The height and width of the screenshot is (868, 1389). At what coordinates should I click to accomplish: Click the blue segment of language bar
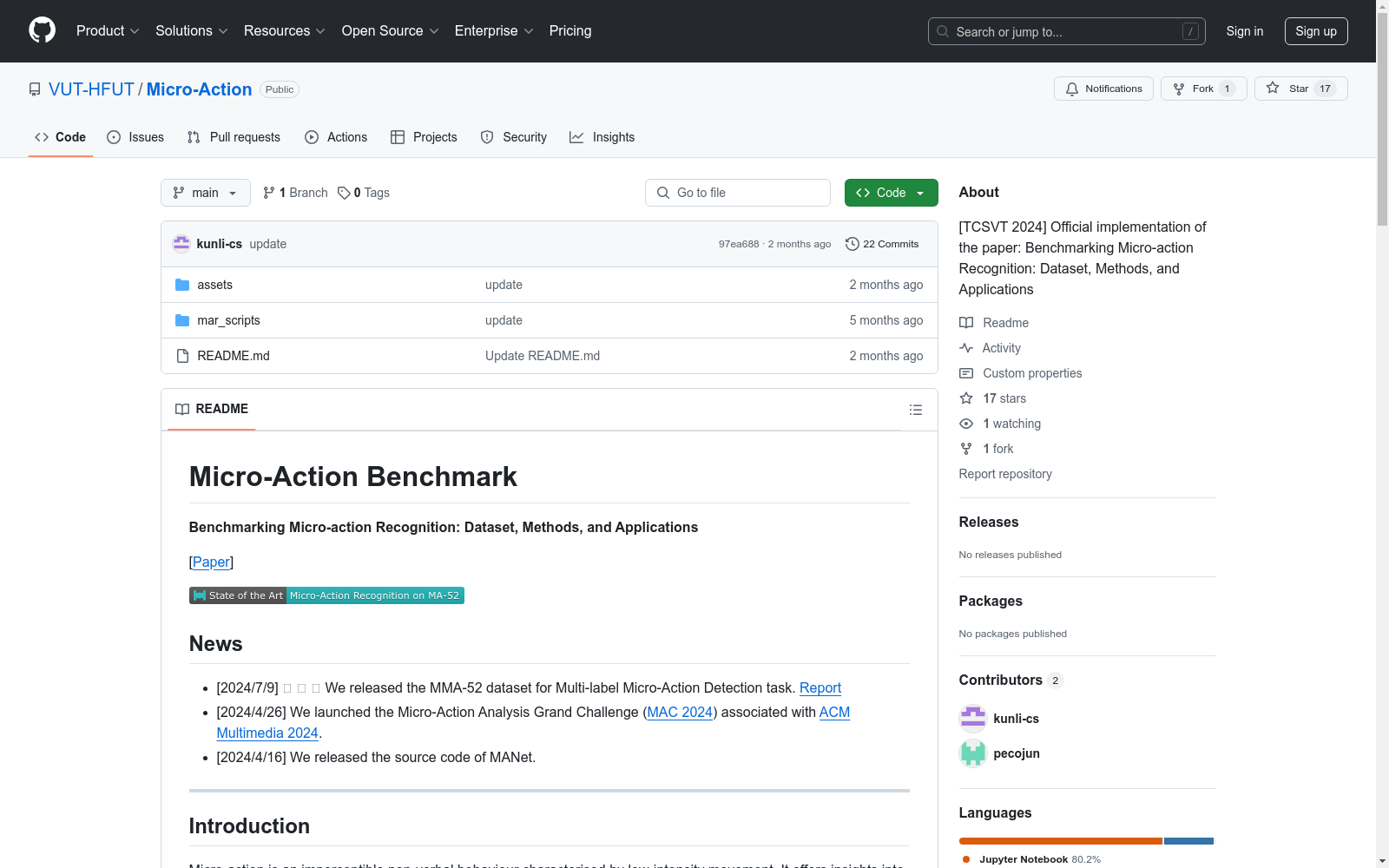1188,841
